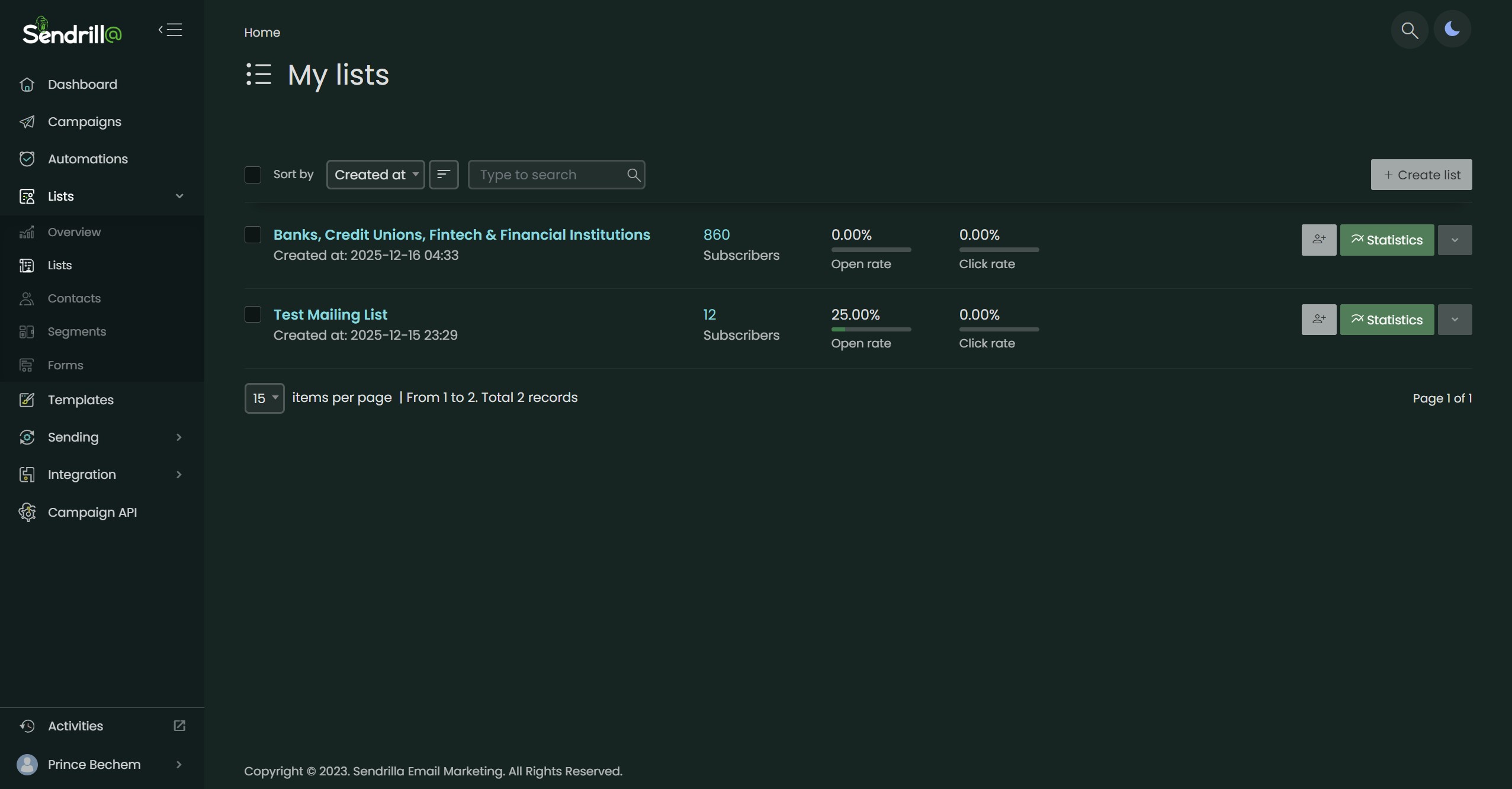Expand more actions arrow for Banks list
The height and width of the screenshot is (789, 1512).
click(x=1455, y=240)
